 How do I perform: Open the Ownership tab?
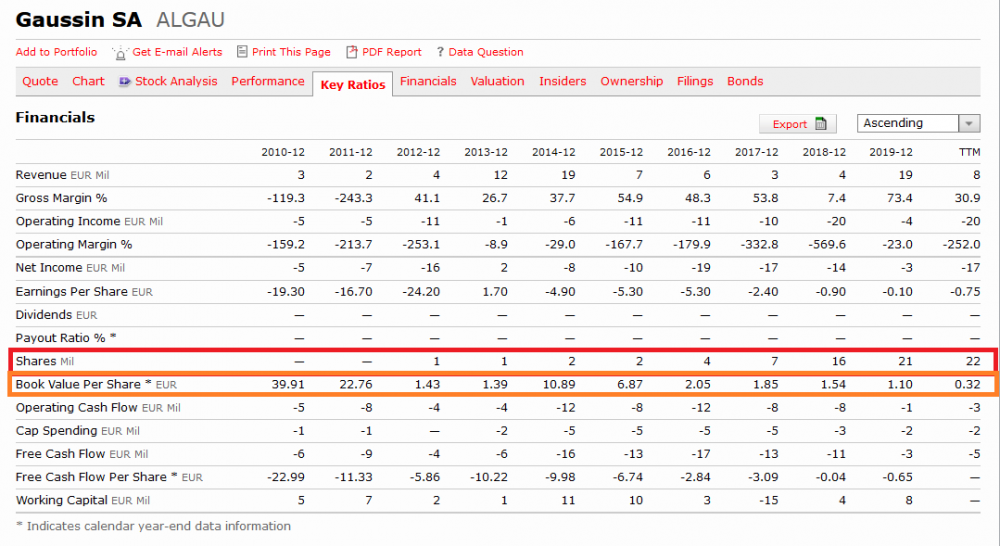point(631,81)
